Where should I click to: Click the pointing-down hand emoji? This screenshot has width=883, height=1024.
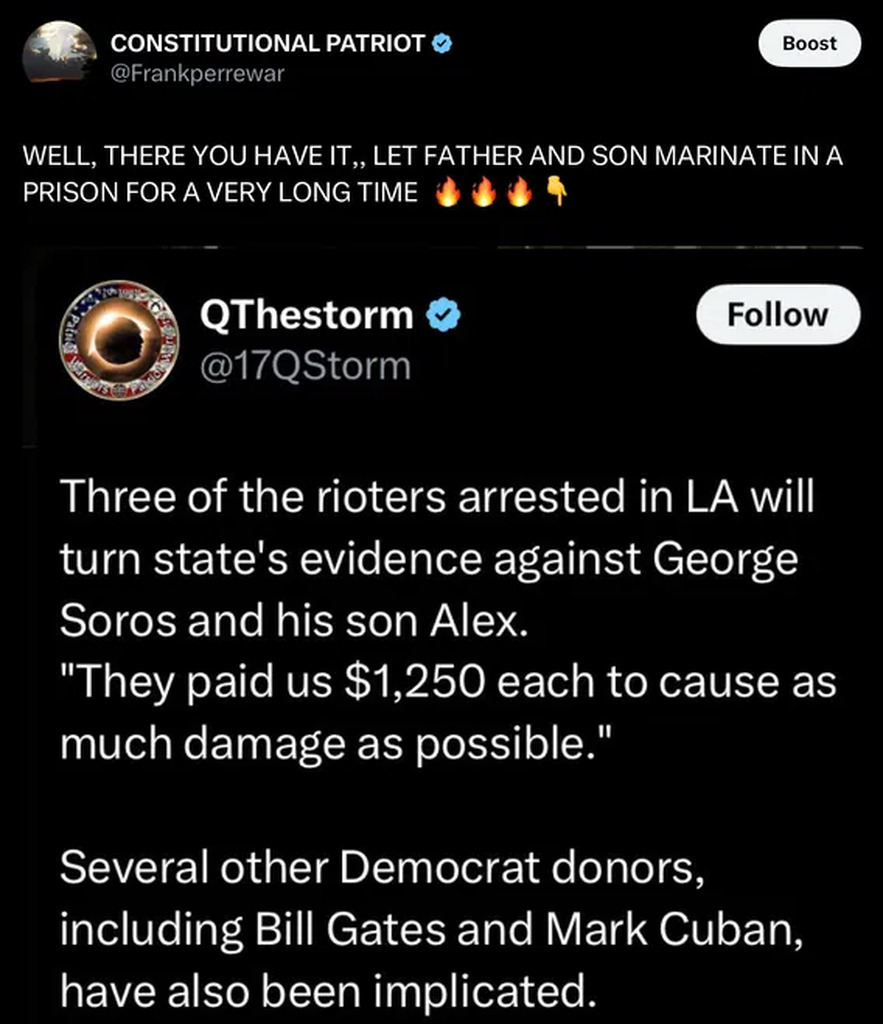click(x=556, y=193)
